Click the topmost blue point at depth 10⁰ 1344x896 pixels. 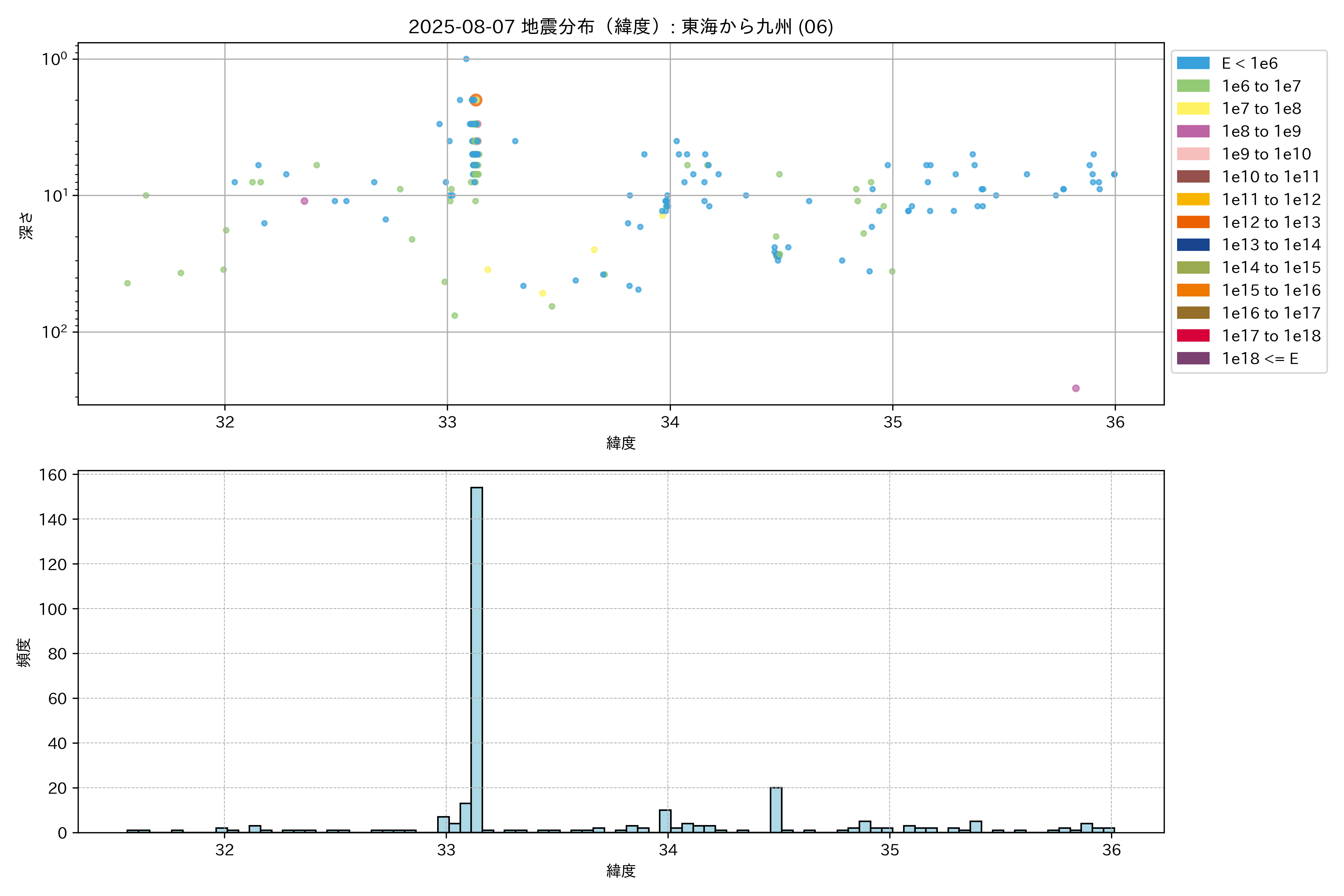coord(466,59)
